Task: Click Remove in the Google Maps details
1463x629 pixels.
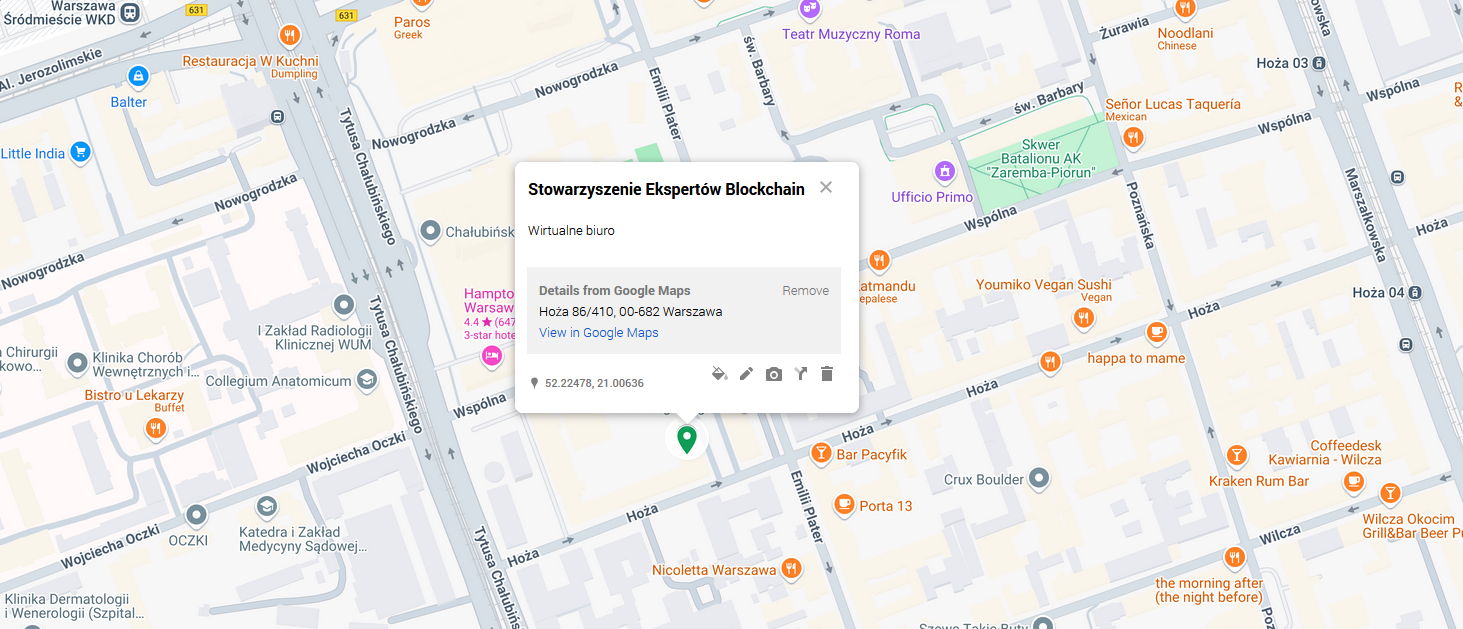Action: 805,291
